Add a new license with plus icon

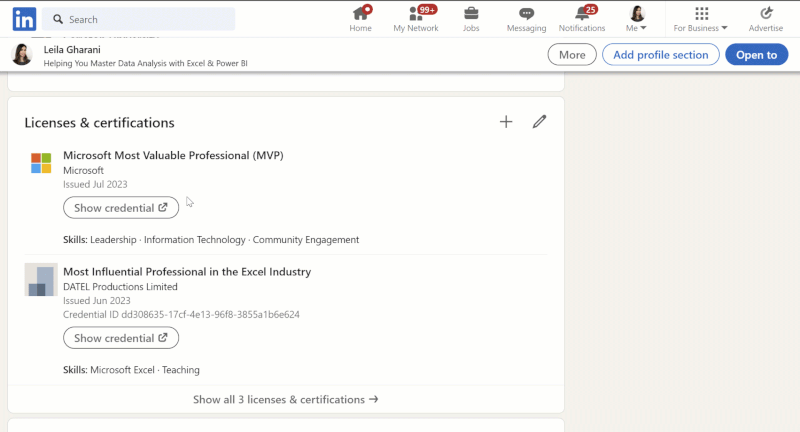506,122
